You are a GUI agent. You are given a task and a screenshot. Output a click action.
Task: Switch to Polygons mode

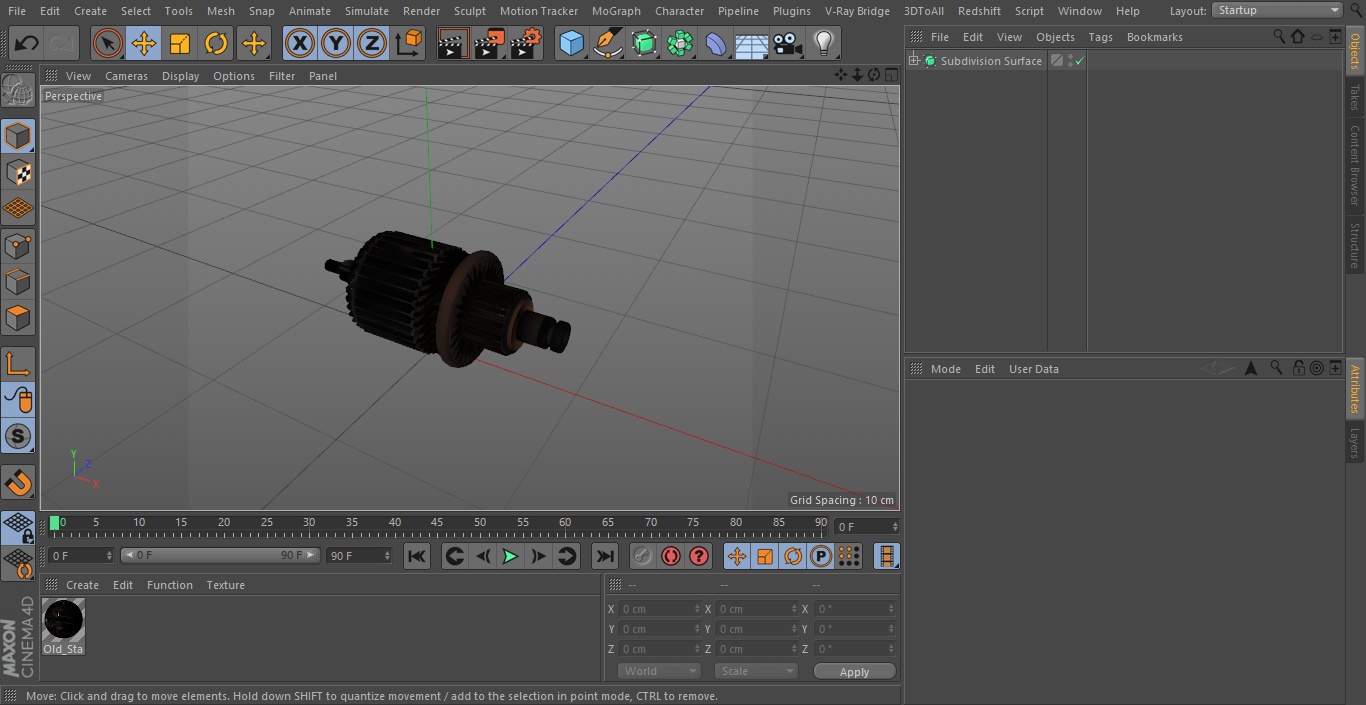coord(18,318)
